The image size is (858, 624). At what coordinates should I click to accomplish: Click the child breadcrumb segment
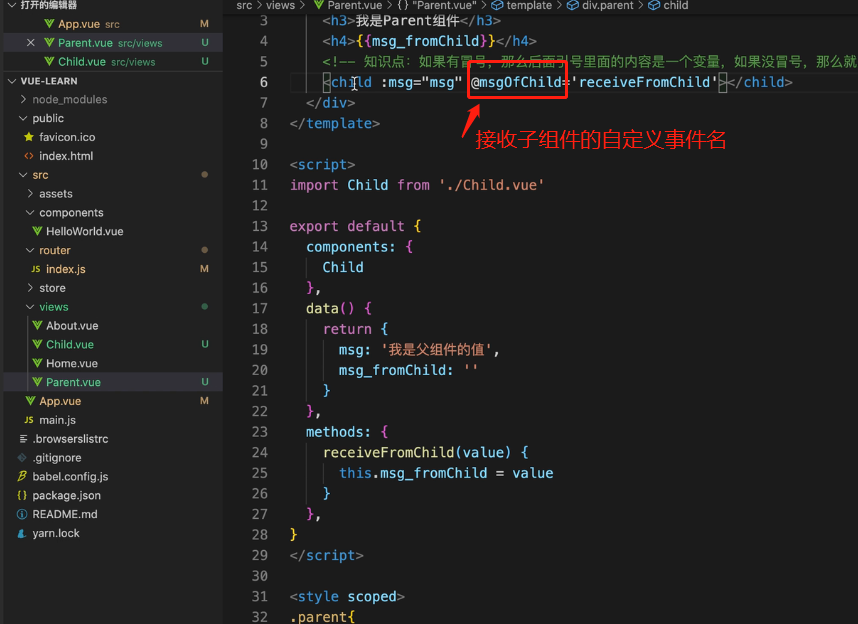[676, 5]
